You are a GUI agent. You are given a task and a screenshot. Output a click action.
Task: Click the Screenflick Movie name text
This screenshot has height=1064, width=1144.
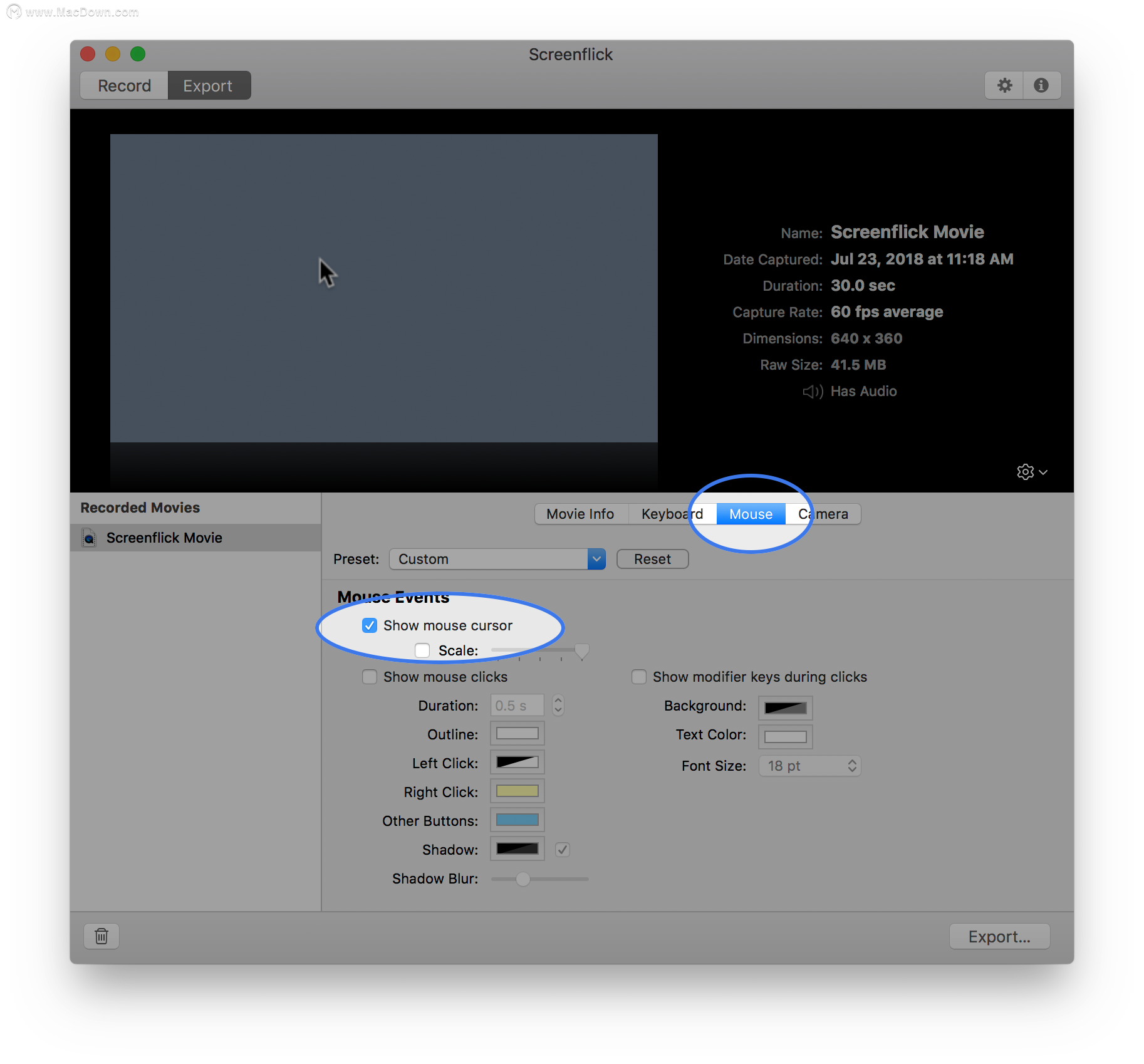[x=907, y=232]
